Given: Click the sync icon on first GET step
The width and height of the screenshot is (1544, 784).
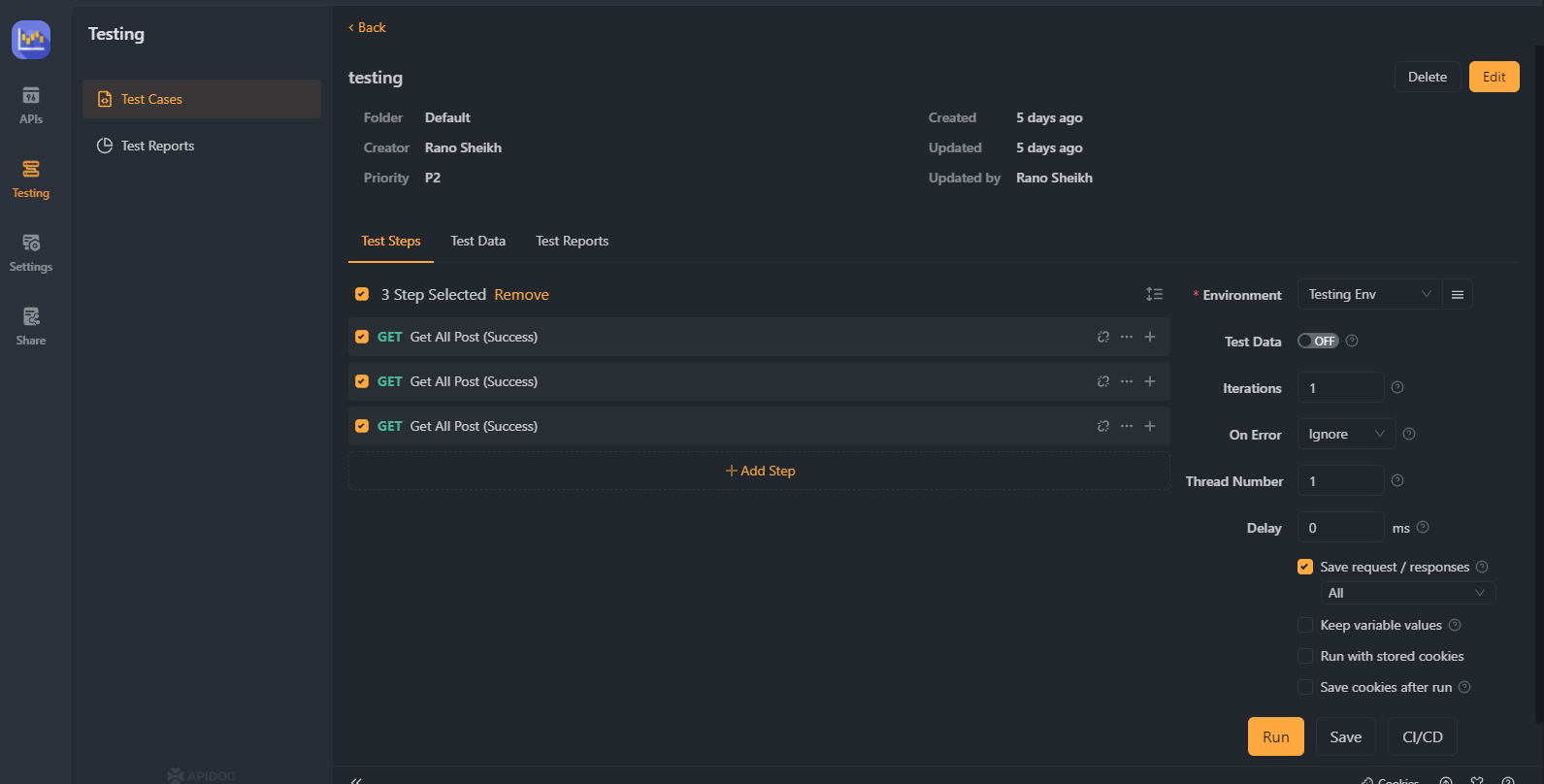Looking at the screenshot, I should point(1102,337).
